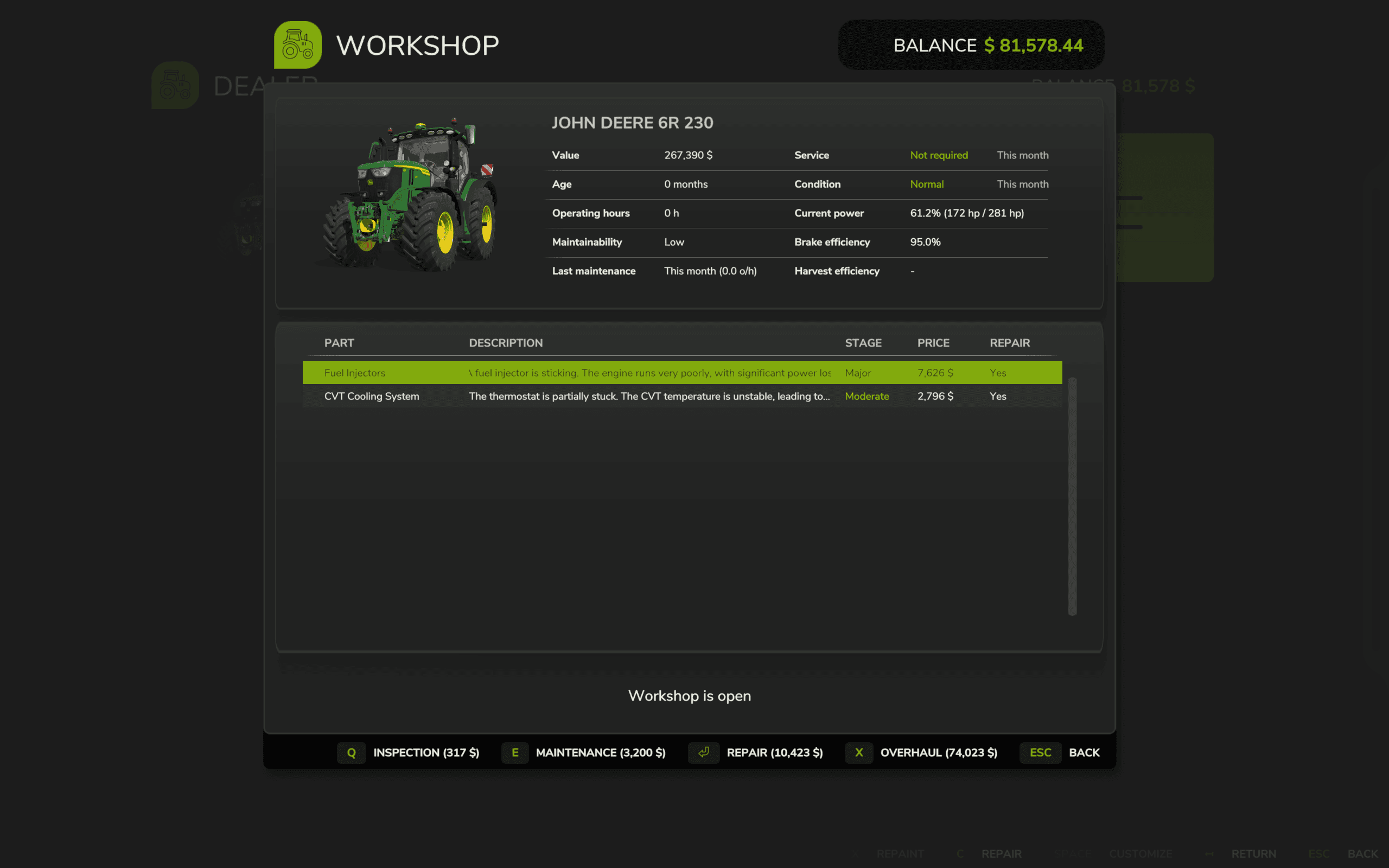
Task: Click the ESC key icon
Action: click(1040, 752)
